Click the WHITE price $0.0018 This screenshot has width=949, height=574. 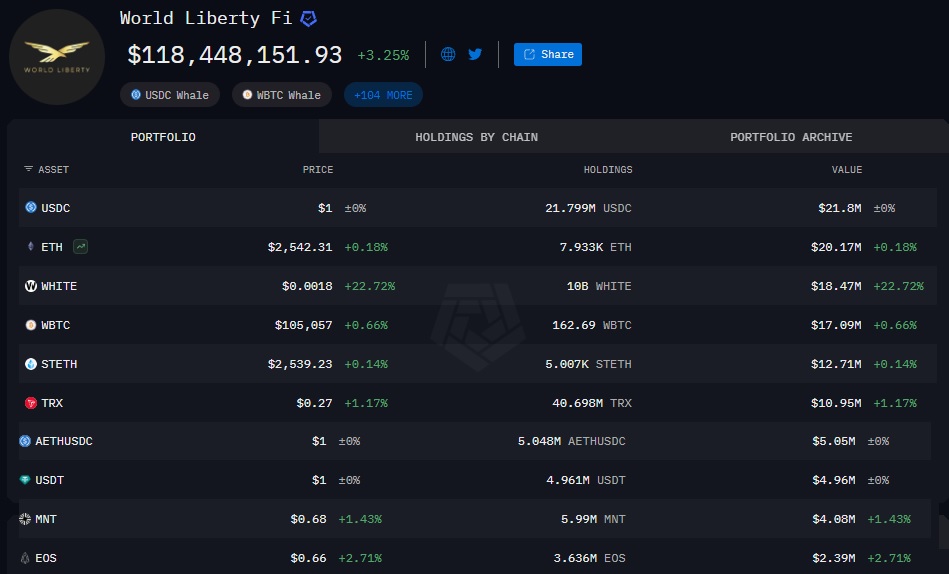(x=307, y=286)
